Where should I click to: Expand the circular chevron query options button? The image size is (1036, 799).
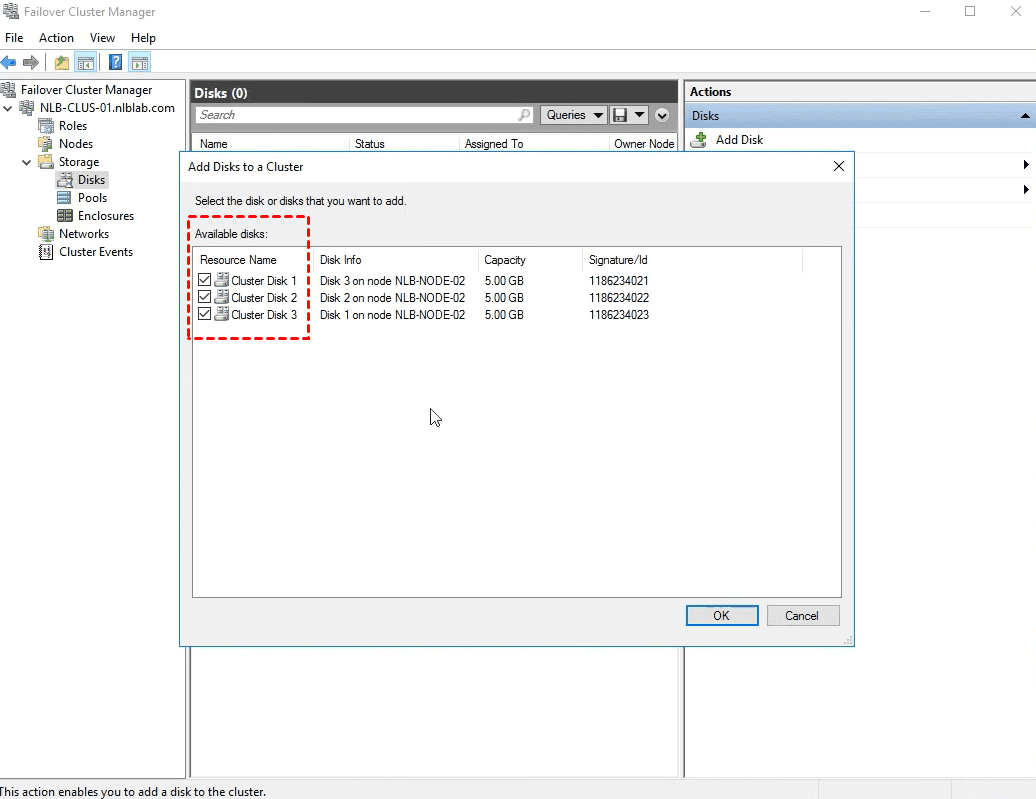click(662, 116)
